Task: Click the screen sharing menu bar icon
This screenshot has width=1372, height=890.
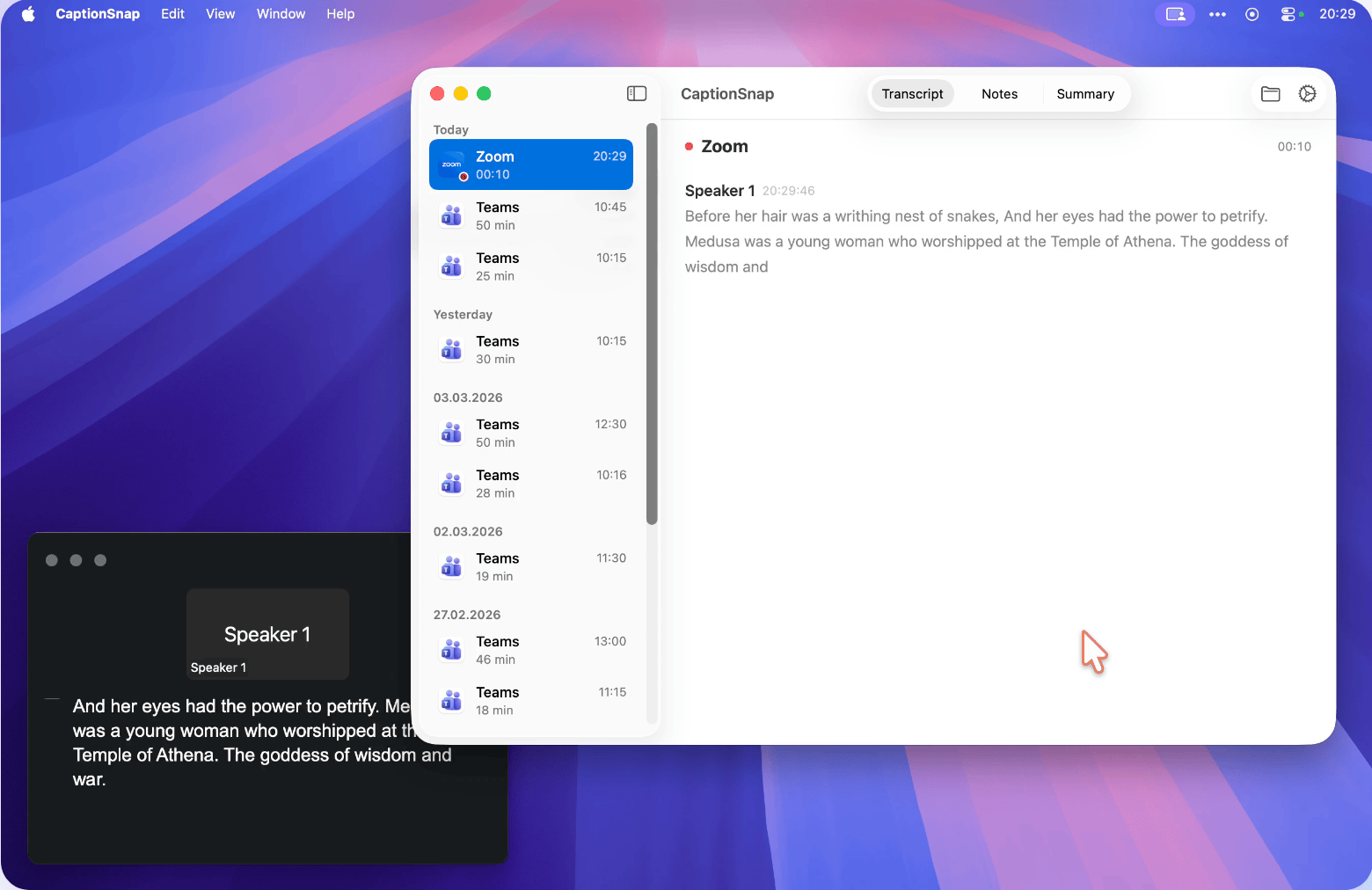Action: tap(1175, 14)
